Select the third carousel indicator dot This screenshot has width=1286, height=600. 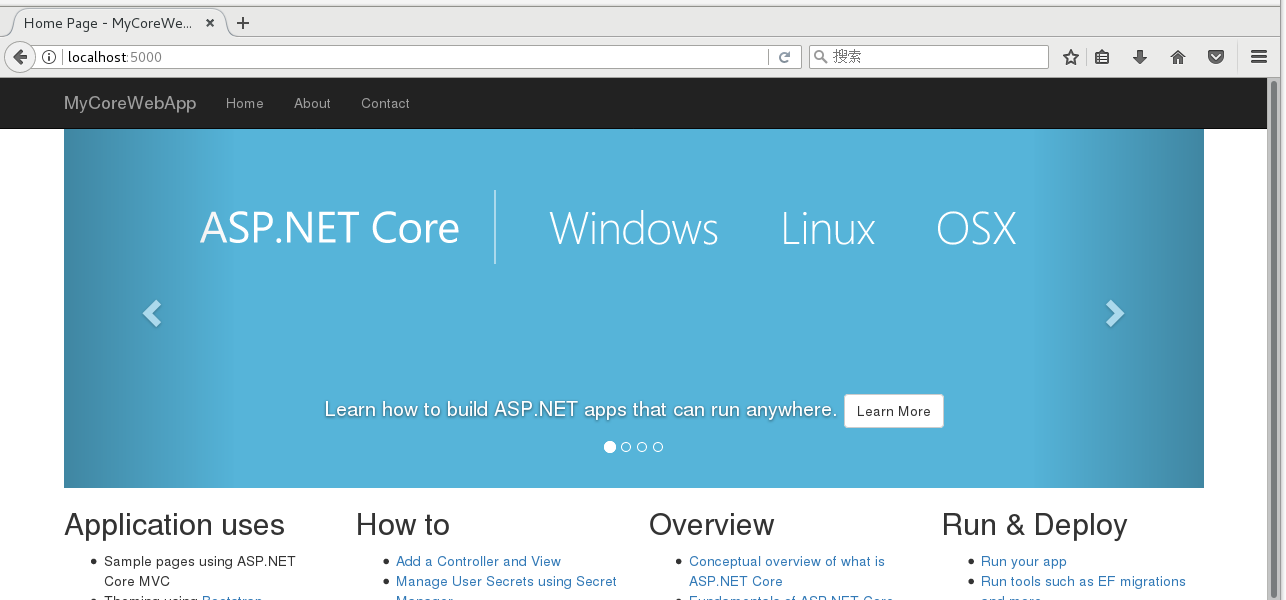pos(642,447)
